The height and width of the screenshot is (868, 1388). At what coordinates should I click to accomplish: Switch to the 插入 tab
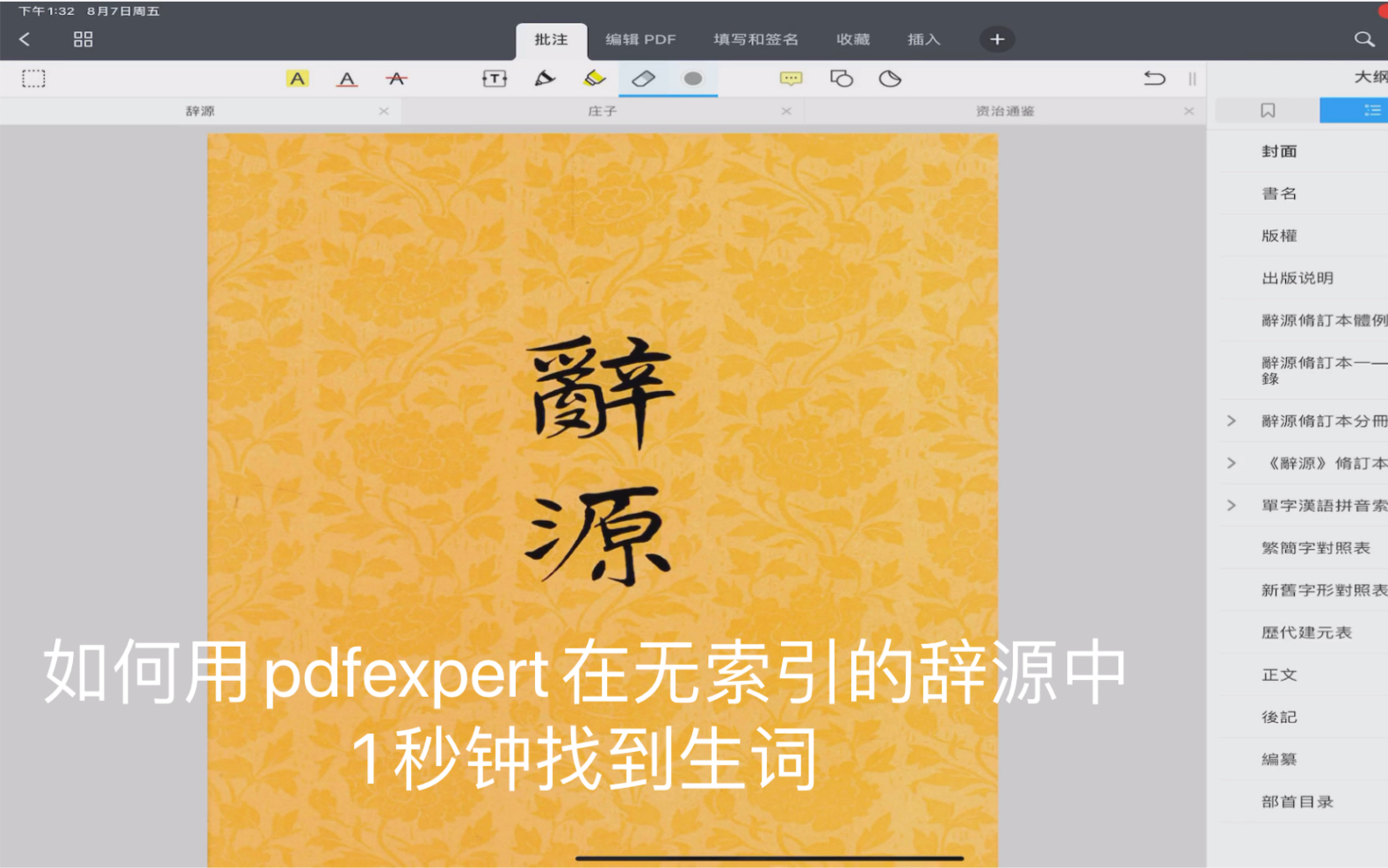[x=924, y=40]
